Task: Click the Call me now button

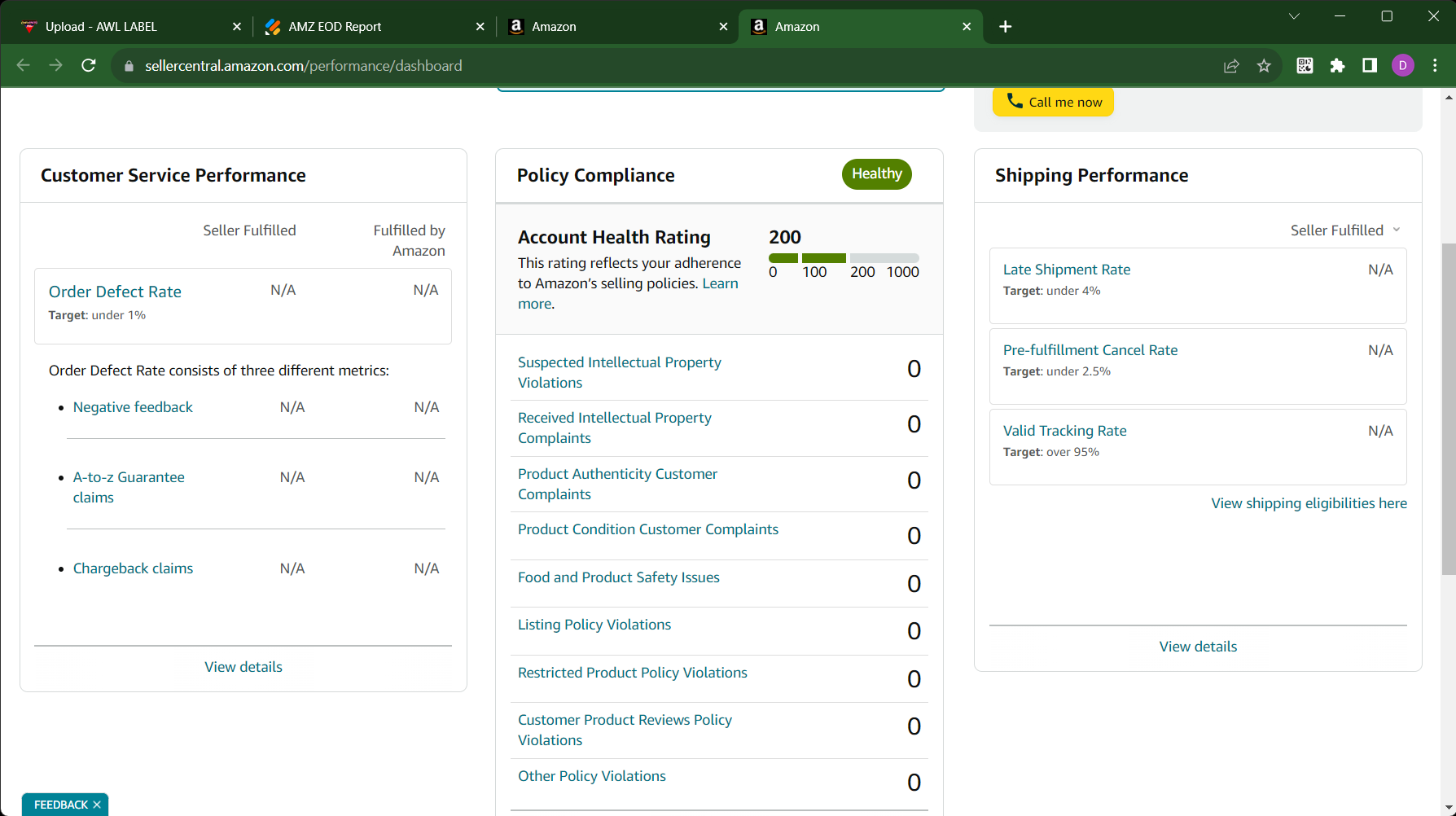Action: pos(1053,102)
